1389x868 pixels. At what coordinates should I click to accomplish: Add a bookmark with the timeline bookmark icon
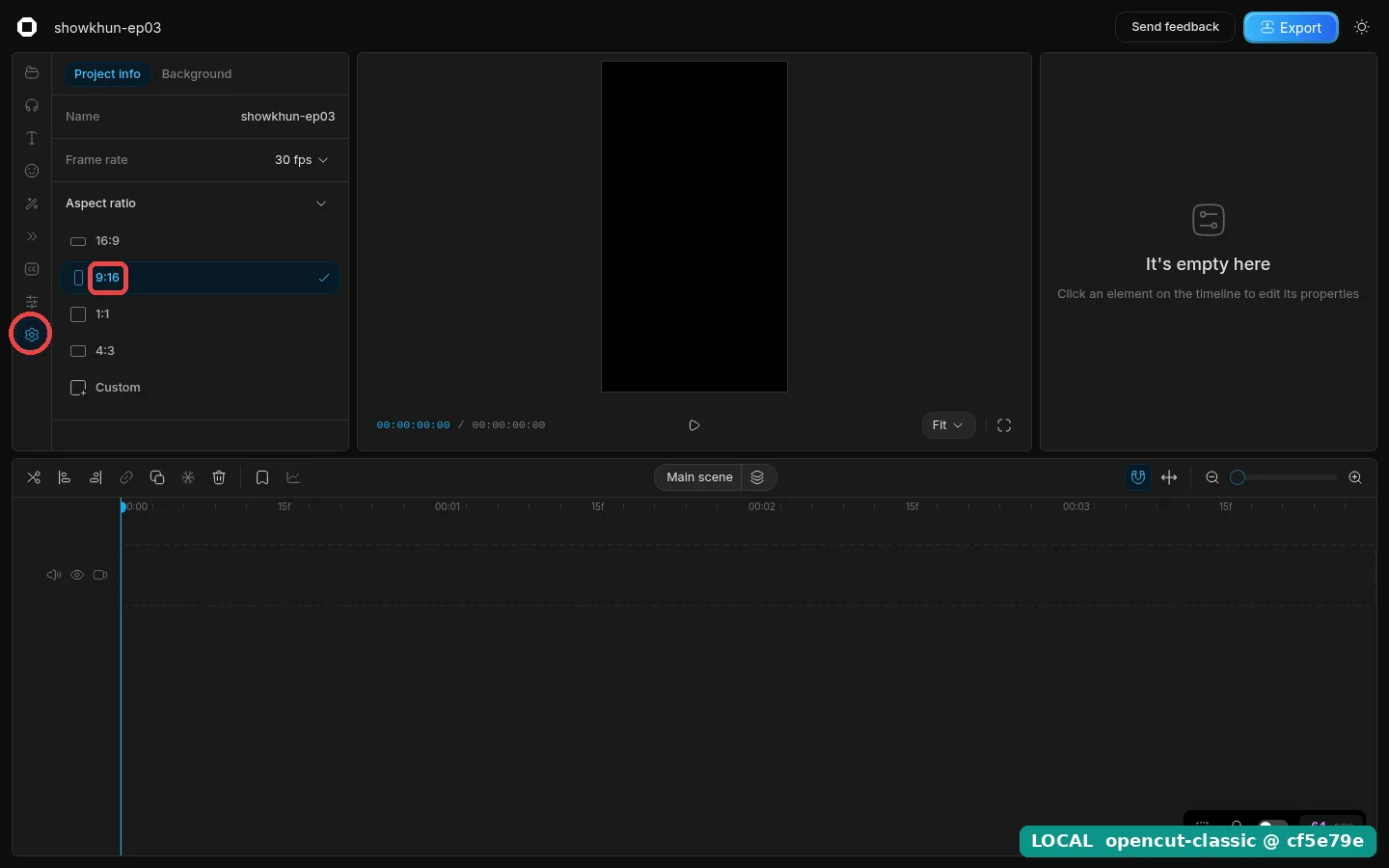point(262,477)
